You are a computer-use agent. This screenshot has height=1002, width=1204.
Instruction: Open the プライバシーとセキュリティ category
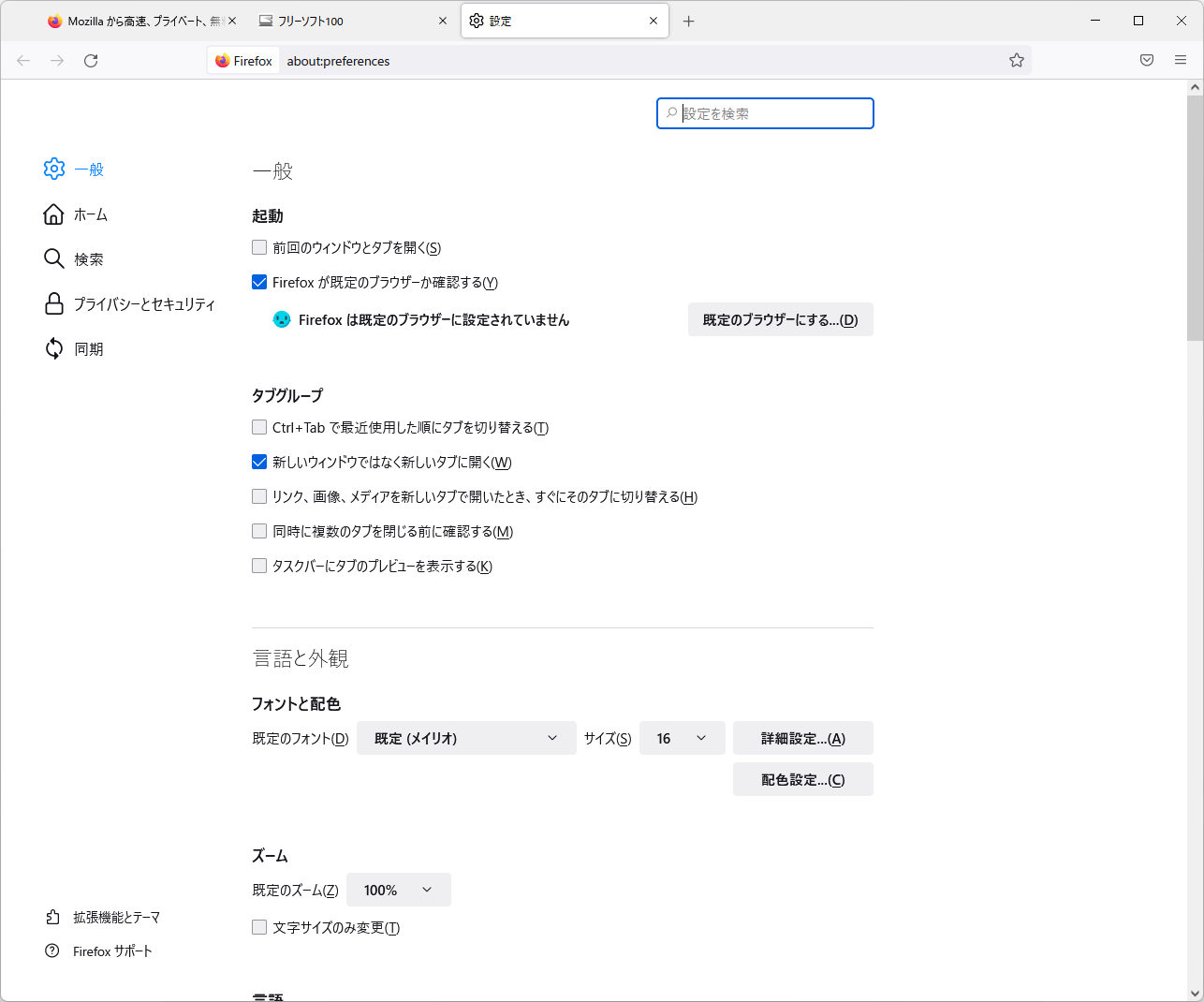(129, 303)
